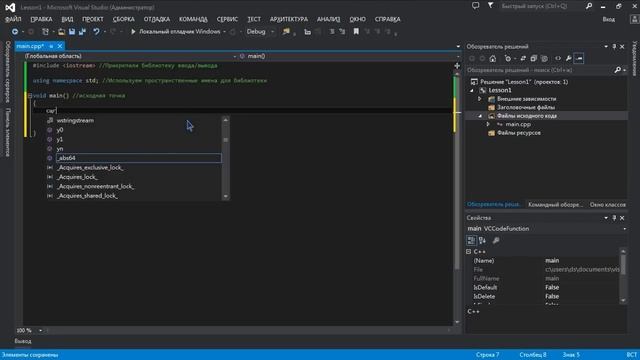Image resolution: width=640 pixels, height=360 pixels.
Task: Pin the Solution Explorer panel
Action: (614, 47)
